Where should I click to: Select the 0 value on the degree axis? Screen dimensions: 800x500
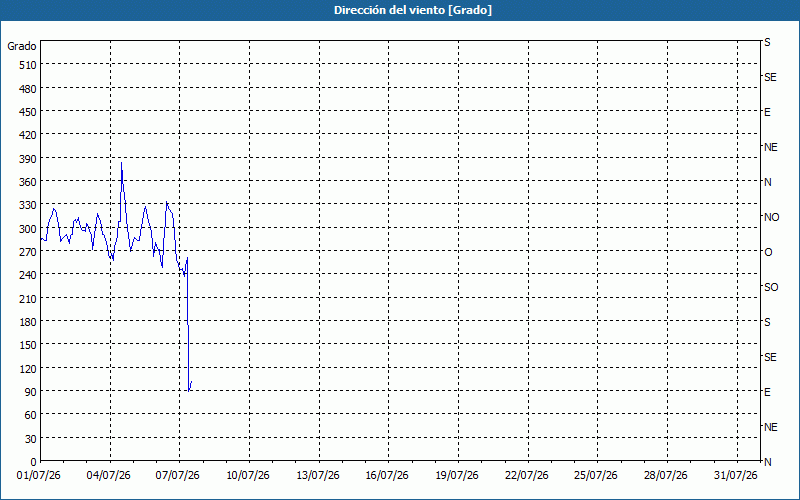(x=34, y=462)
